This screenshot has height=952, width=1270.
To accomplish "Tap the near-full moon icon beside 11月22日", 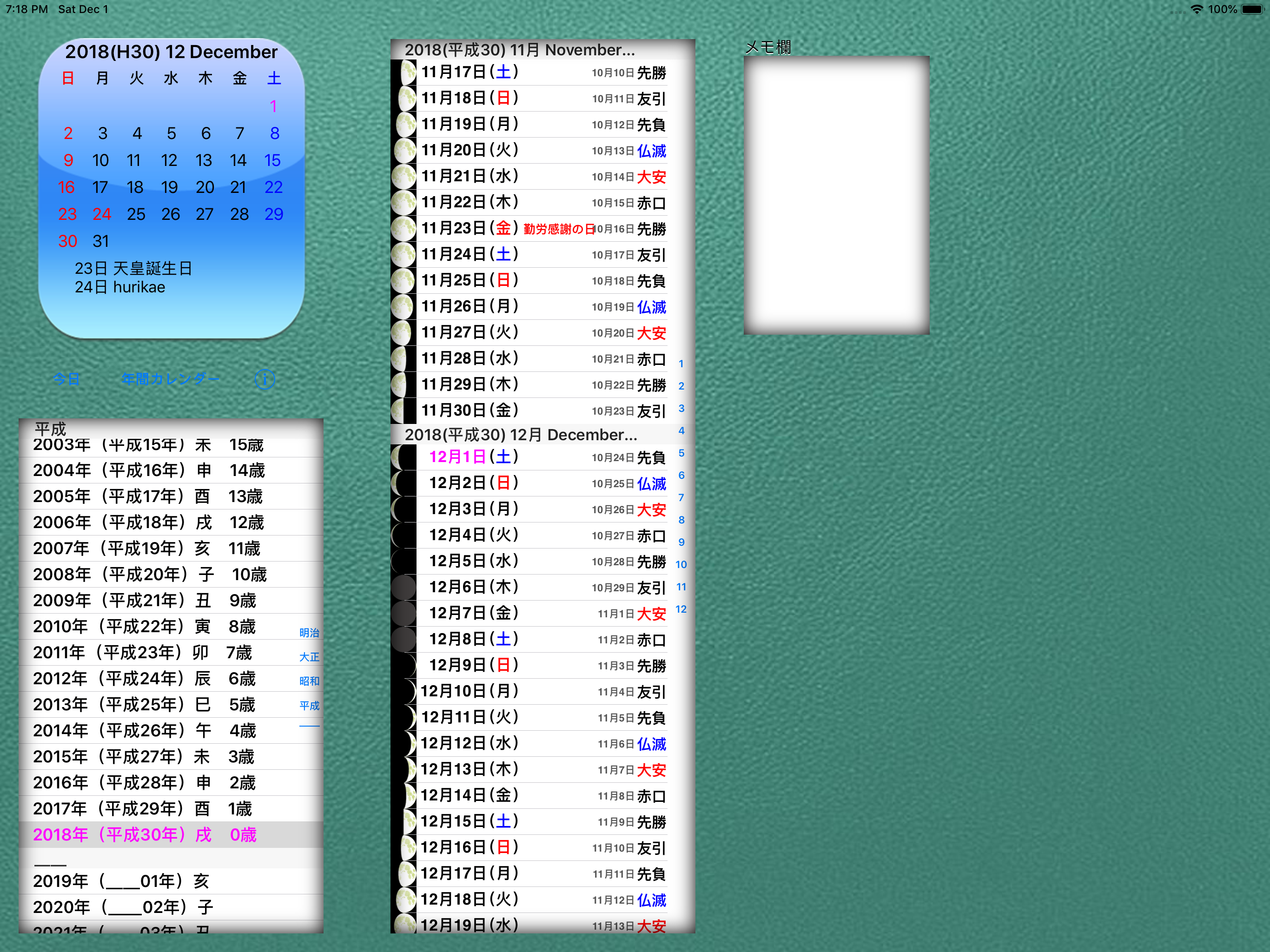I will [x=403, y=202].
